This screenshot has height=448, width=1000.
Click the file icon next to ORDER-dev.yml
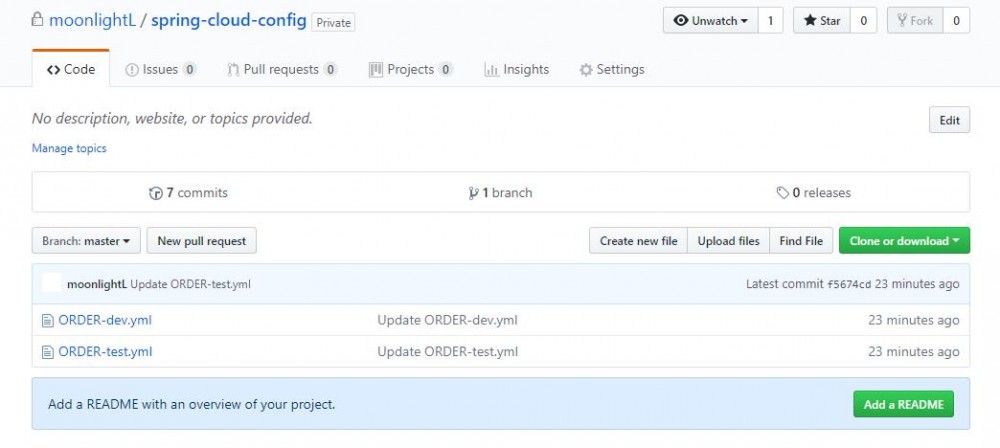(47, 320)
